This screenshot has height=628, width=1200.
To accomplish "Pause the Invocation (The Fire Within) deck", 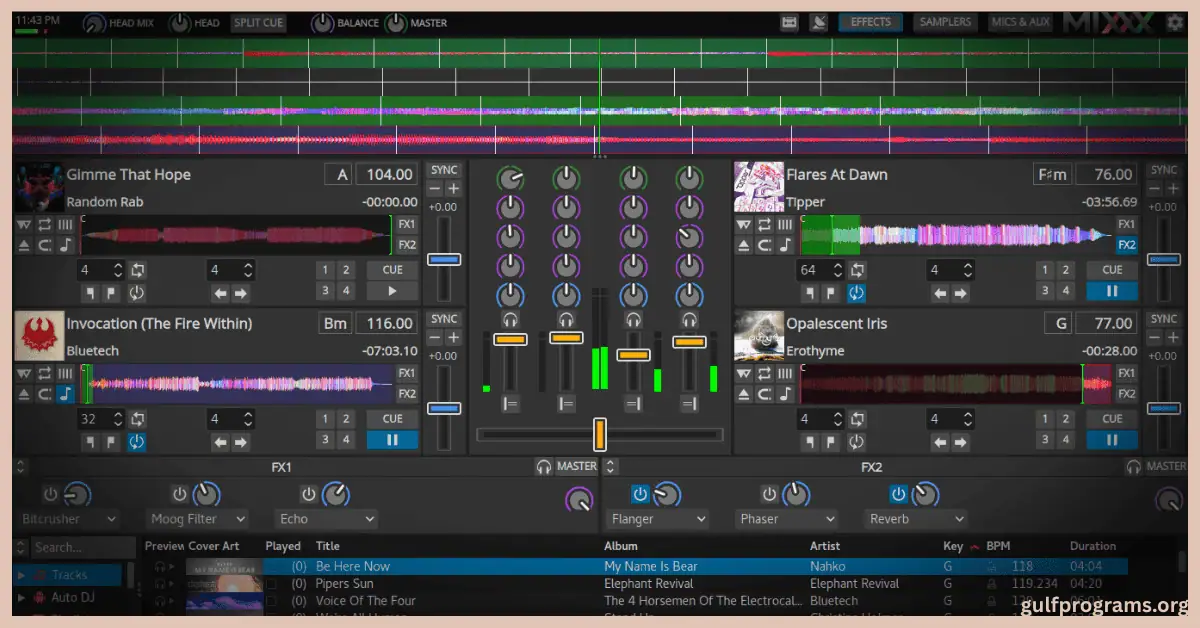I will tap(392, 440).
